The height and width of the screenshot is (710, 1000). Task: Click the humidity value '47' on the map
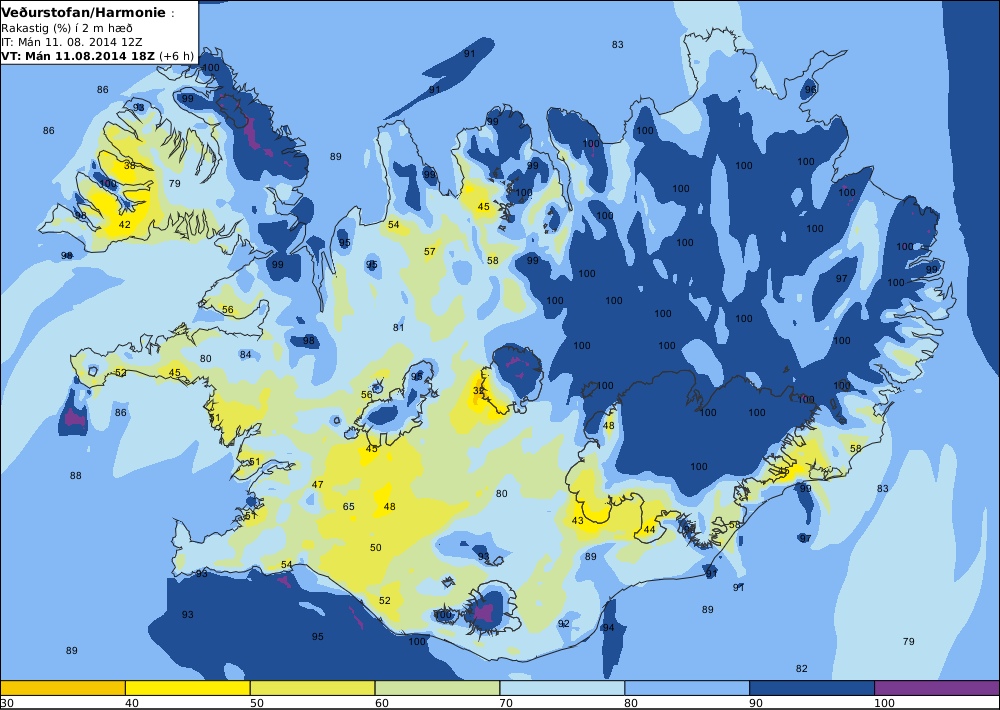318,484
